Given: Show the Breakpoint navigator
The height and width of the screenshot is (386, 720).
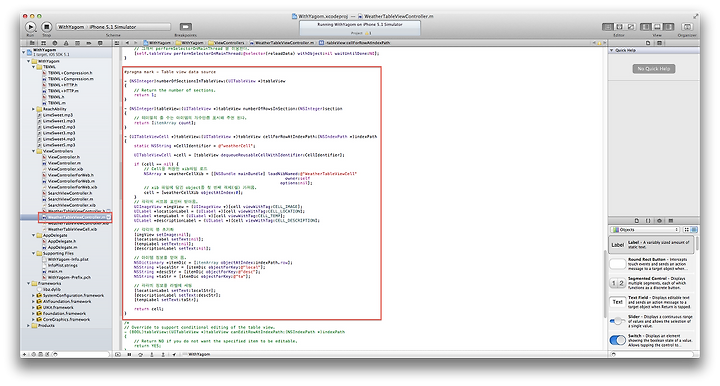Looking at the screenshot, I should [x=89, y=43].
